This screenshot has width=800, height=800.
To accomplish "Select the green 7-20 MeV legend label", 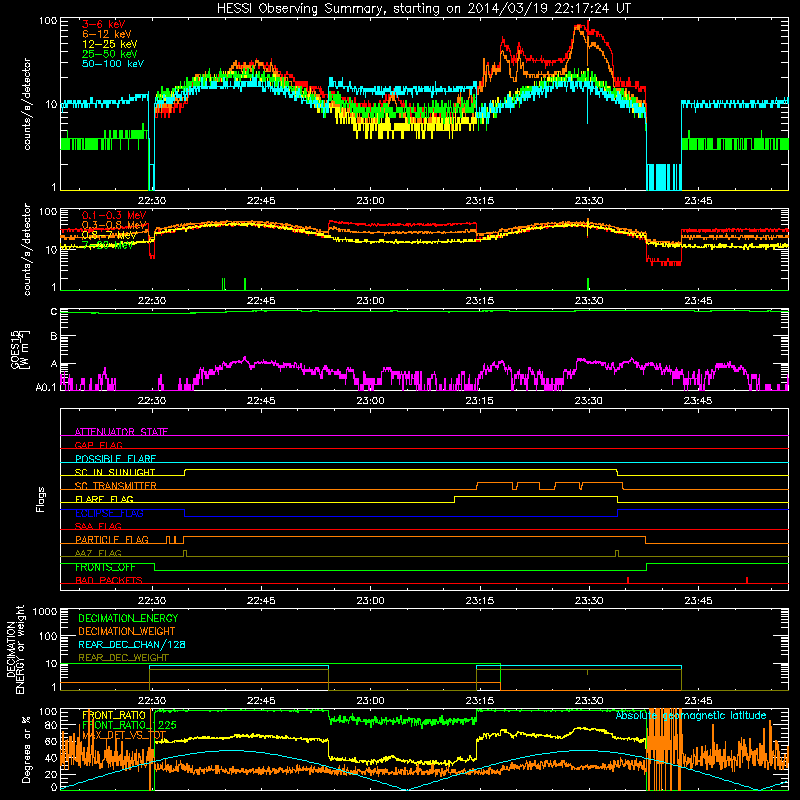I will (108, 245).
